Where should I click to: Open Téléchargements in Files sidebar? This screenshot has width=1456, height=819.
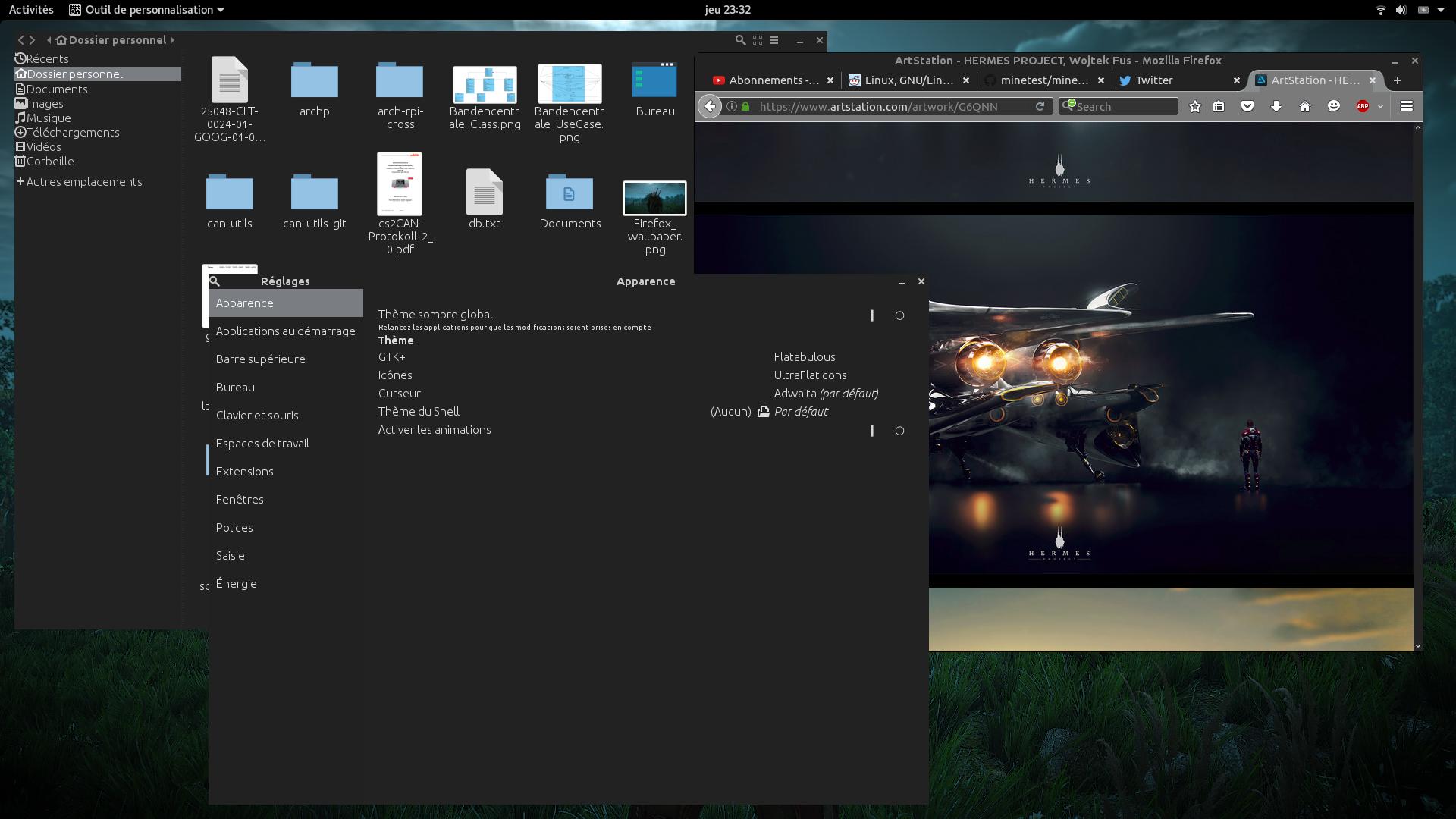(x=98, y=133)
